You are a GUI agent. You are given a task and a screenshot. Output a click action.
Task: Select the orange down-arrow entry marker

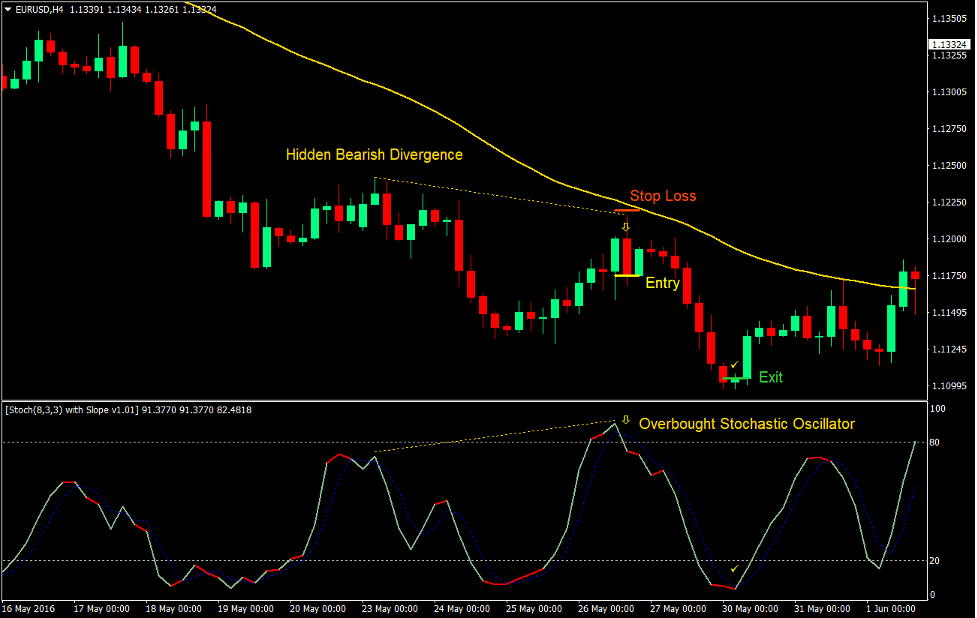(x=625, y=227)
